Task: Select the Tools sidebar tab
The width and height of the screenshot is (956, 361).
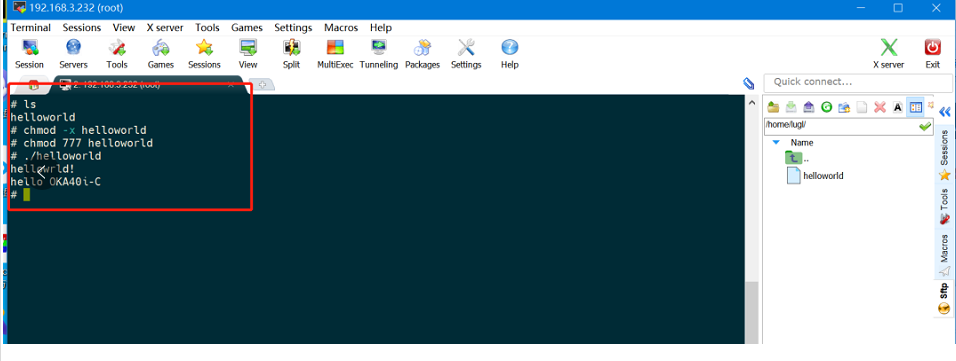Action: [944, 207]
